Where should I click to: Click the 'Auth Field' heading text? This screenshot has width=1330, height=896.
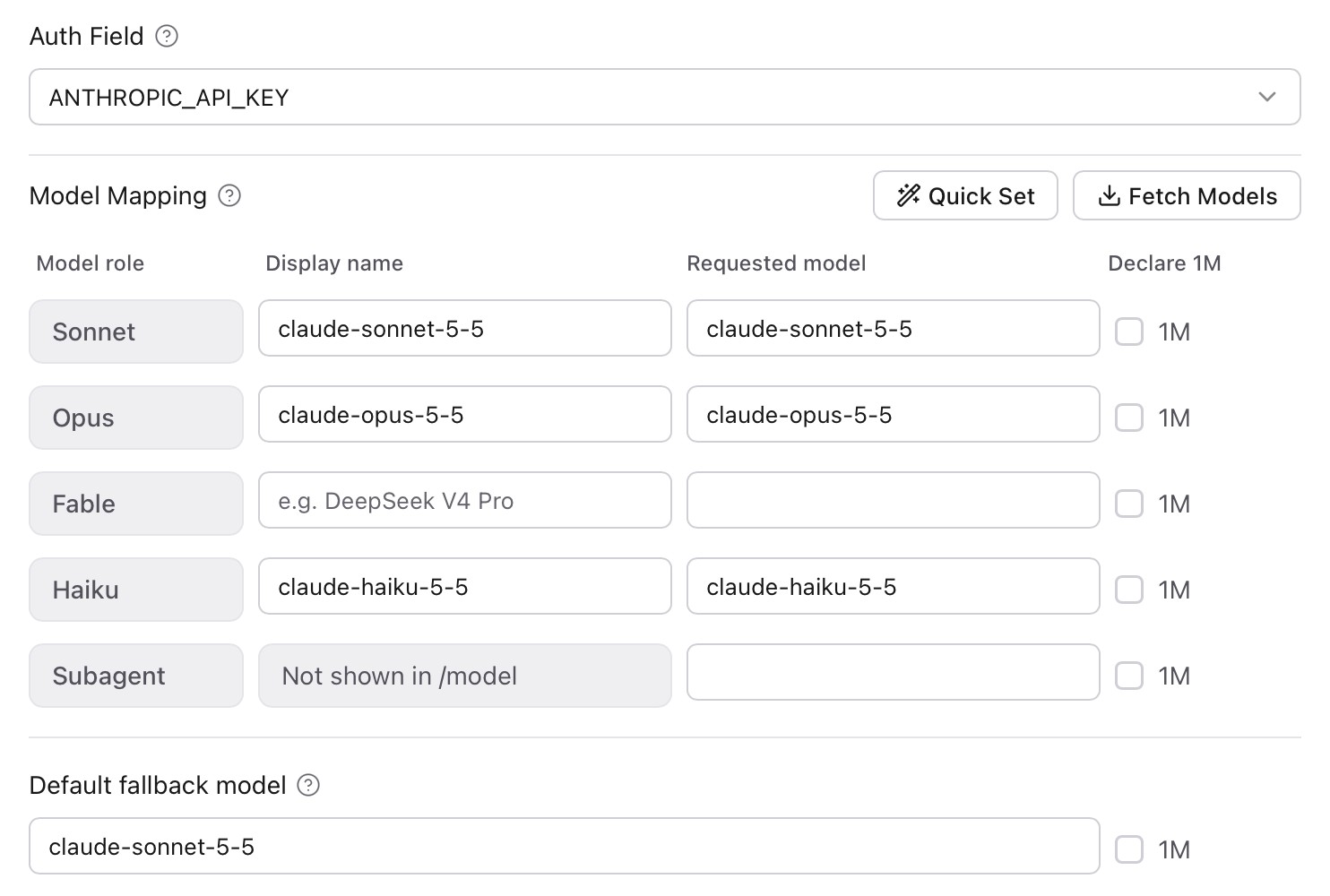pyautogui.click(x=87, y=36)
